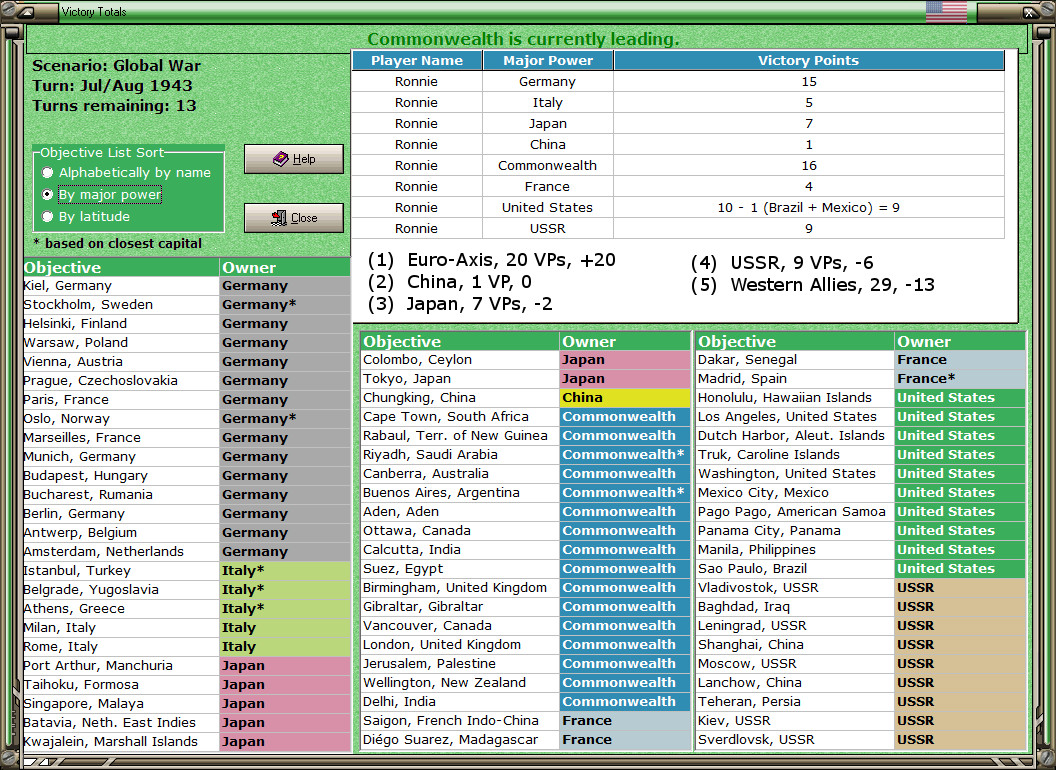
Task: Click the pink Japan owner cell for Singapore
Action: point(284,704)
